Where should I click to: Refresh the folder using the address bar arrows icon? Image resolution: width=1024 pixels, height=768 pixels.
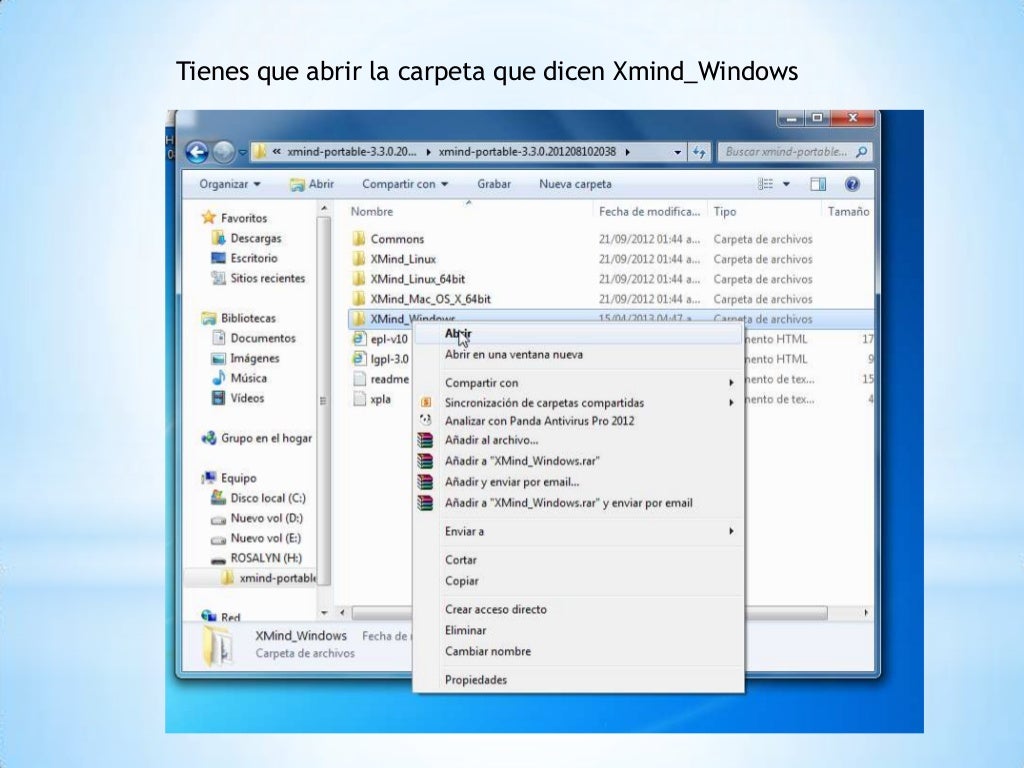699,152
